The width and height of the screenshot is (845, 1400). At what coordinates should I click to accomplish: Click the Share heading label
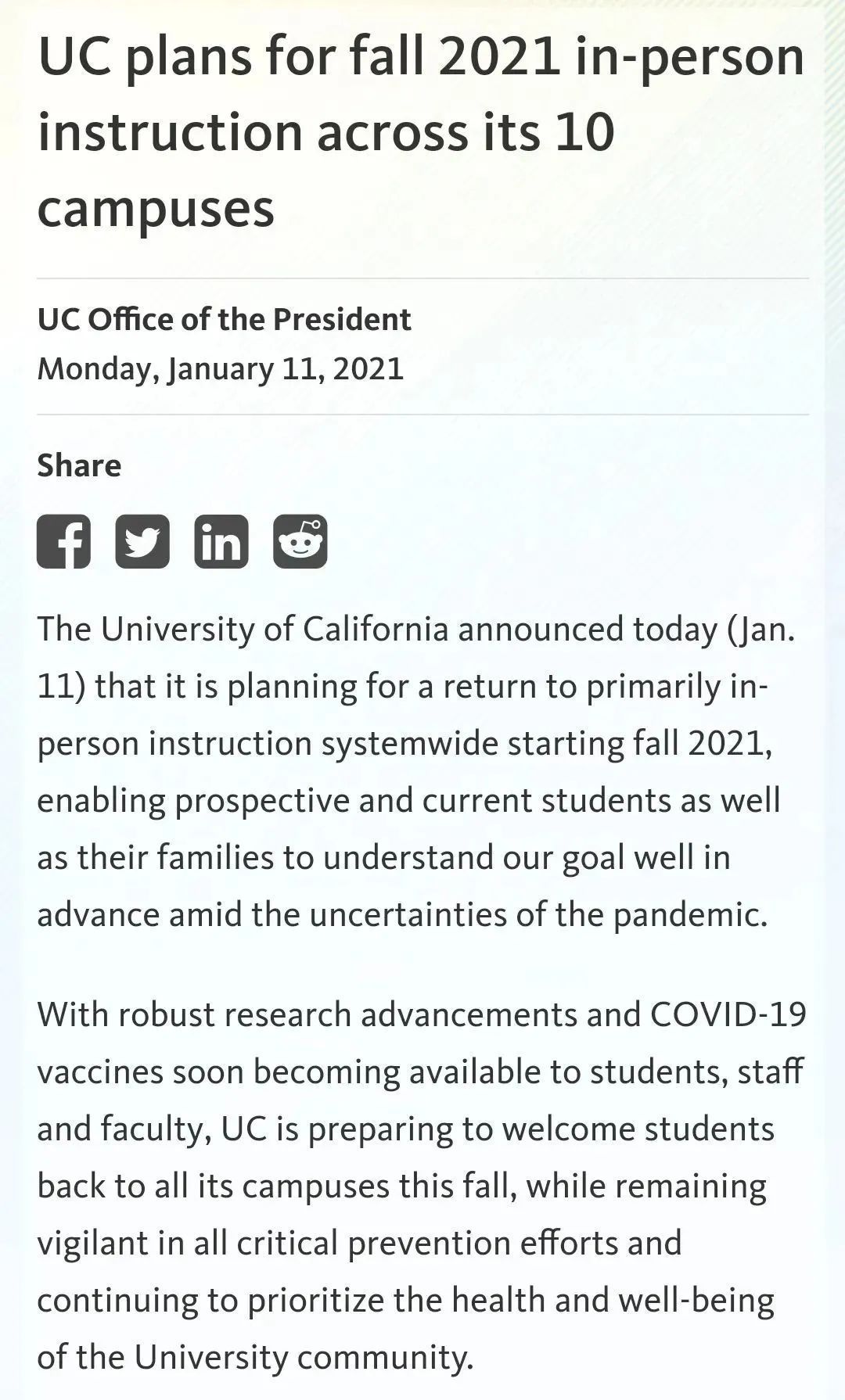pos(79,465)
